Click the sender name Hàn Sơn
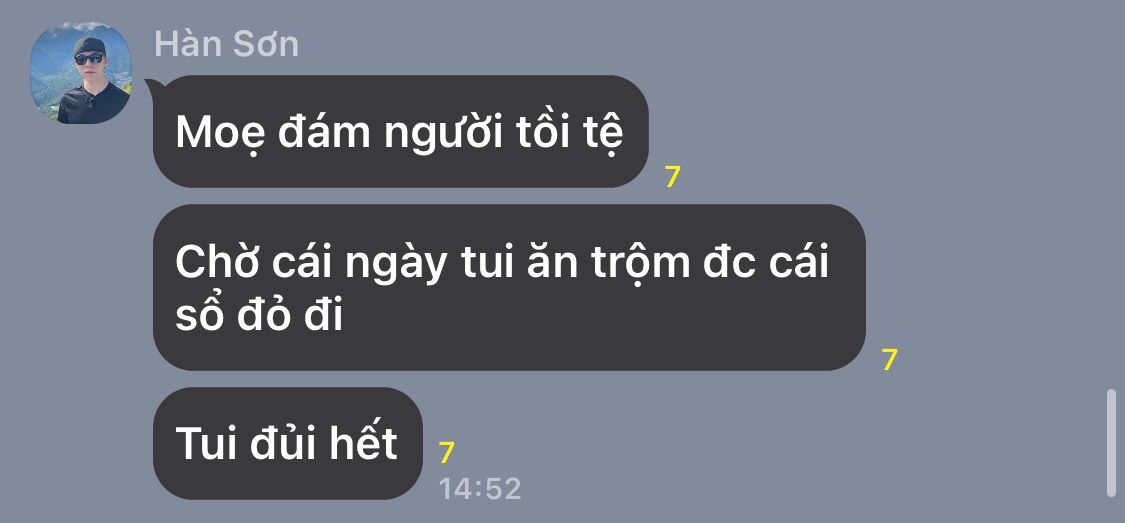The image size is (1125, 523). 227,44
